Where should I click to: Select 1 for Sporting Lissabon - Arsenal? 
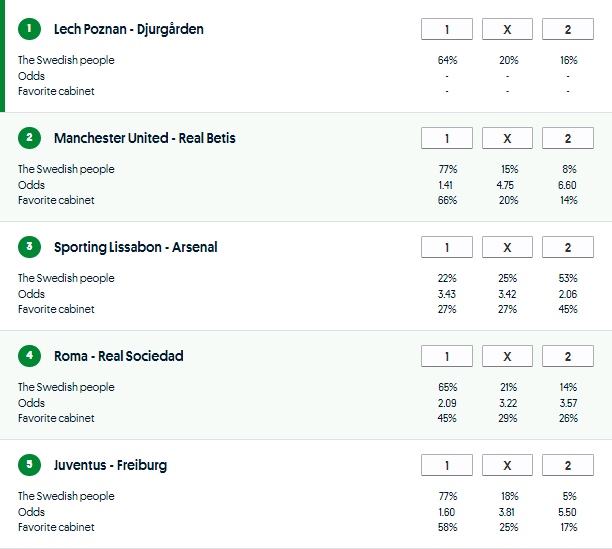click(x=447, y=247)
